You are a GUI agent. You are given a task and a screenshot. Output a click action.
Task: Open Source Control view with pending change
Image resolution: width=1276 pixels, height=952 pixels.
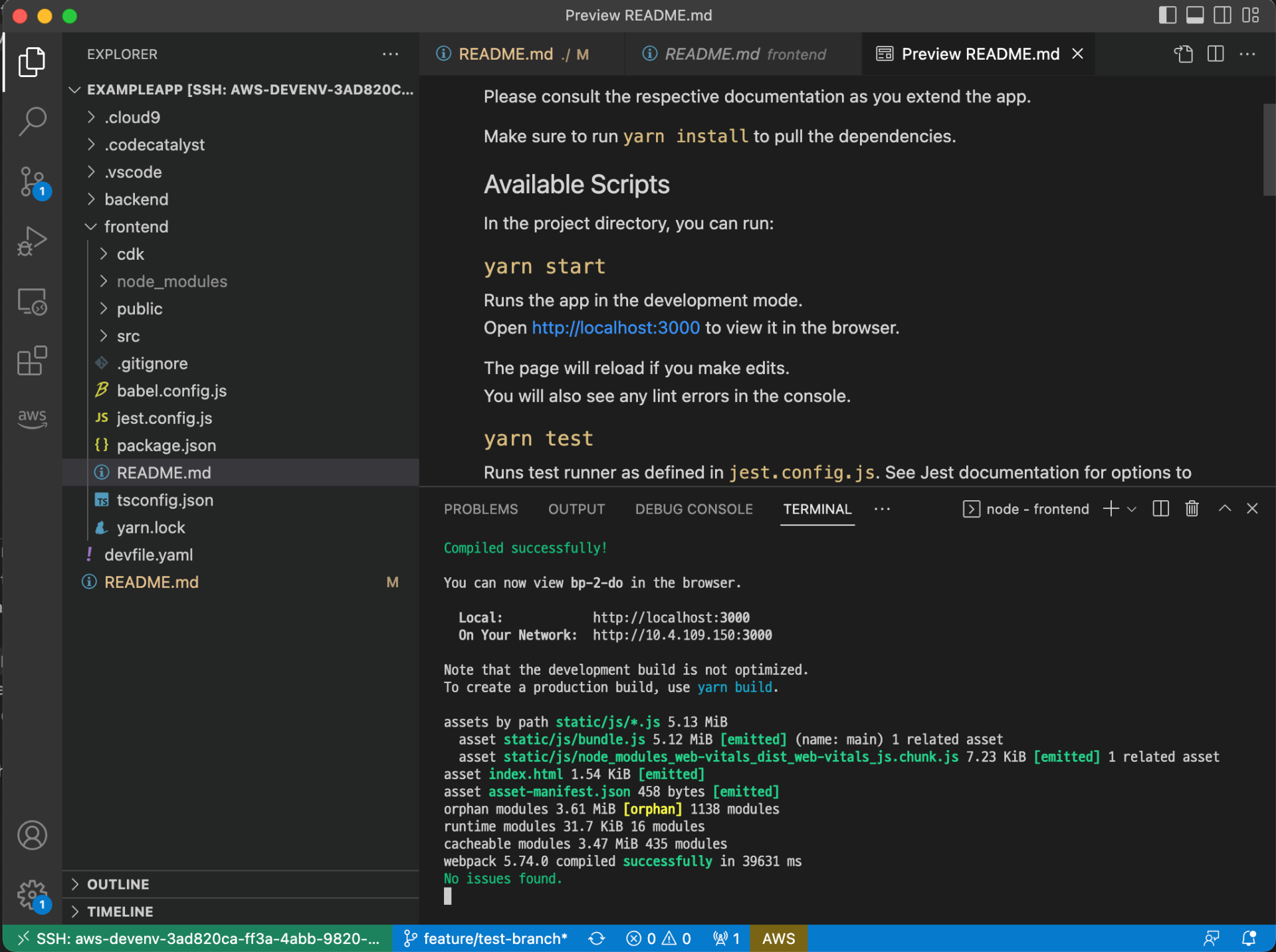(32, 181)
